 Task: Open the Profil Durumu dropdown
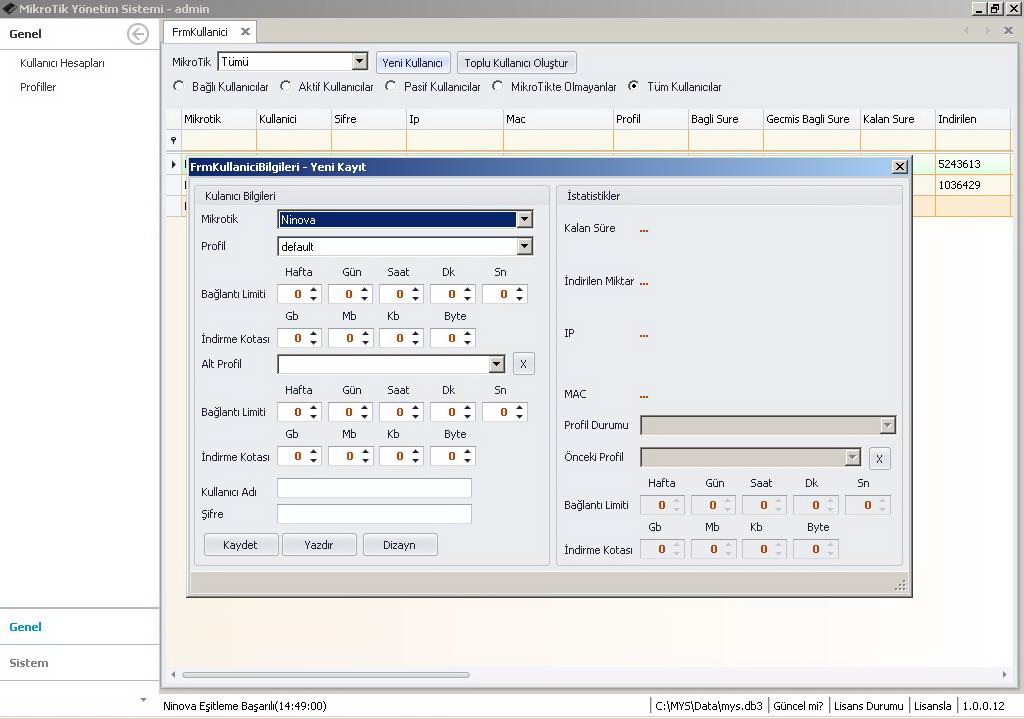(887, 425)
